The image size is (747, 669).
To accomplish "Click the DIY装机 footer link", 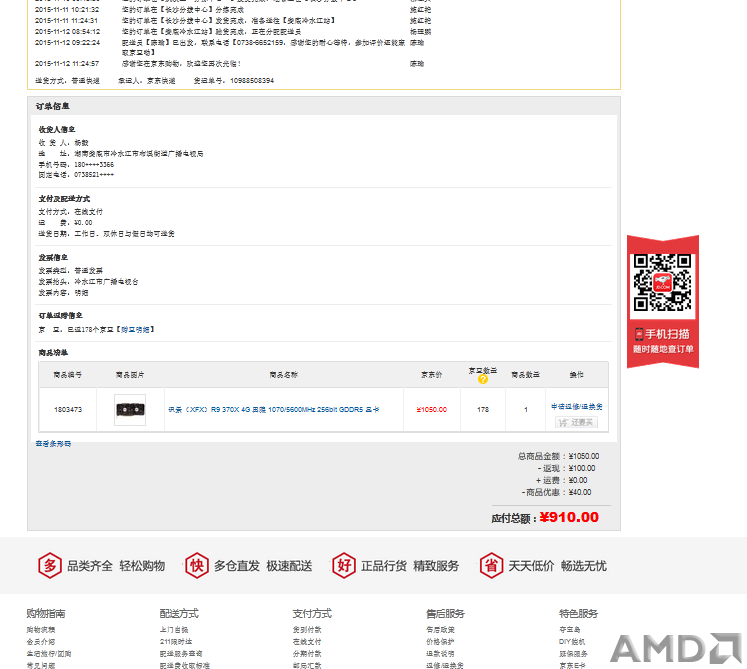I will pyautogui.click(x=572, y=642).
